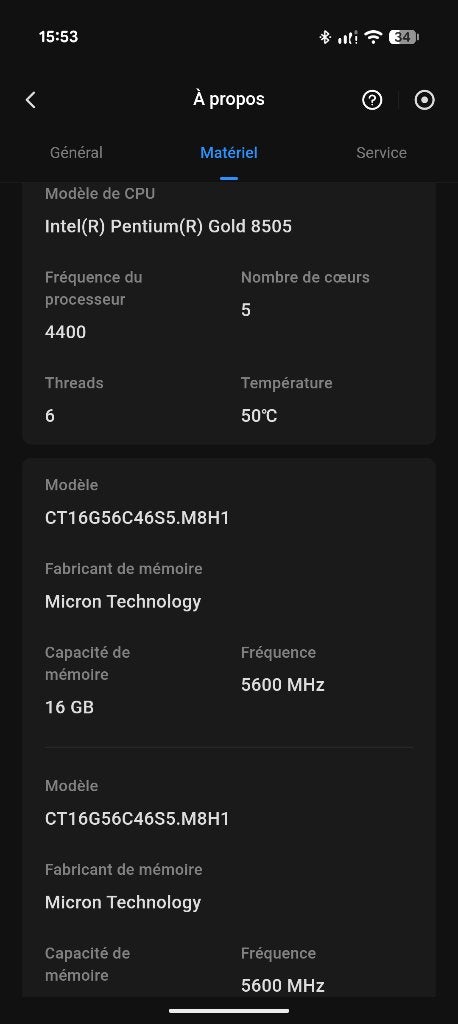
Task: Switch to the Général tab
Action: (76, 153)
